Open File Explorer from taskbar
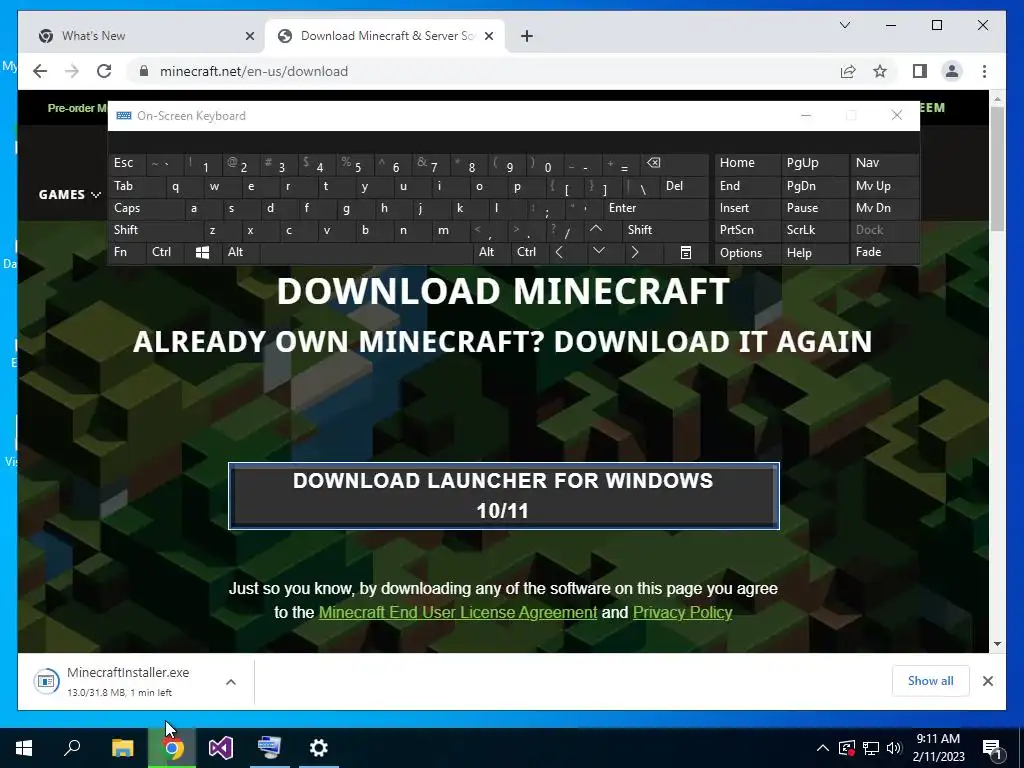This screenshot has width=1024, height=768. [x=123, y=748]
